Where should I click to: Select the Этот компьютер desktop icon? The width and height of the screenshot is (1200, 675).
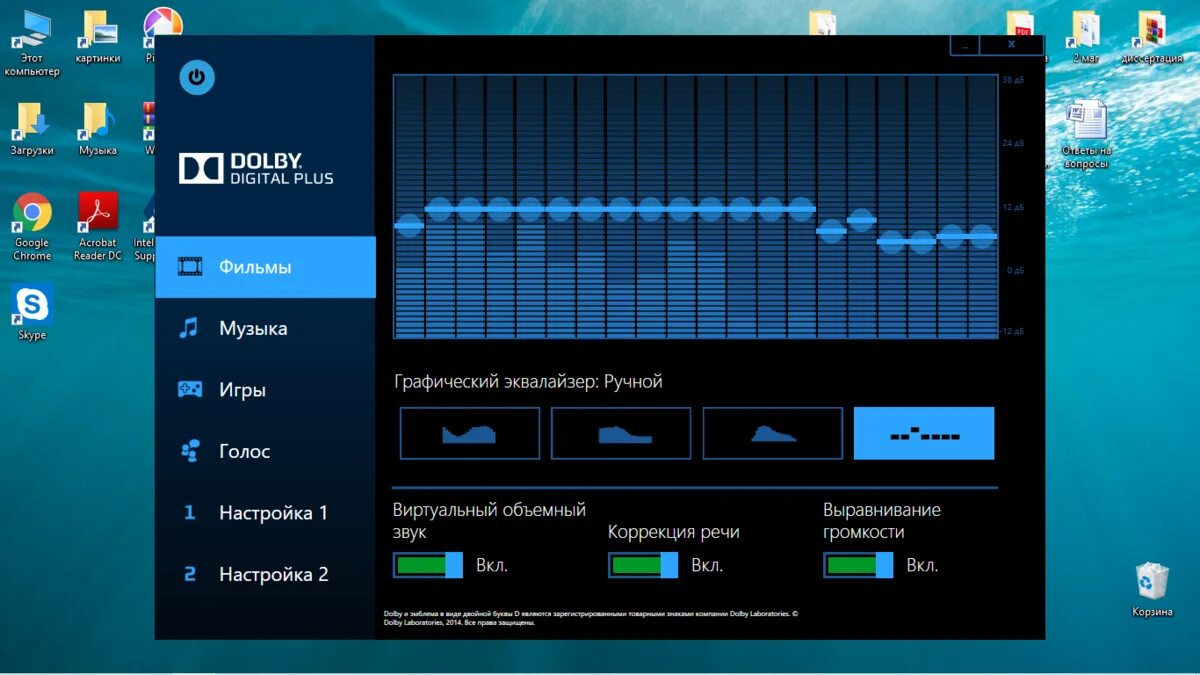pos(32,44)
